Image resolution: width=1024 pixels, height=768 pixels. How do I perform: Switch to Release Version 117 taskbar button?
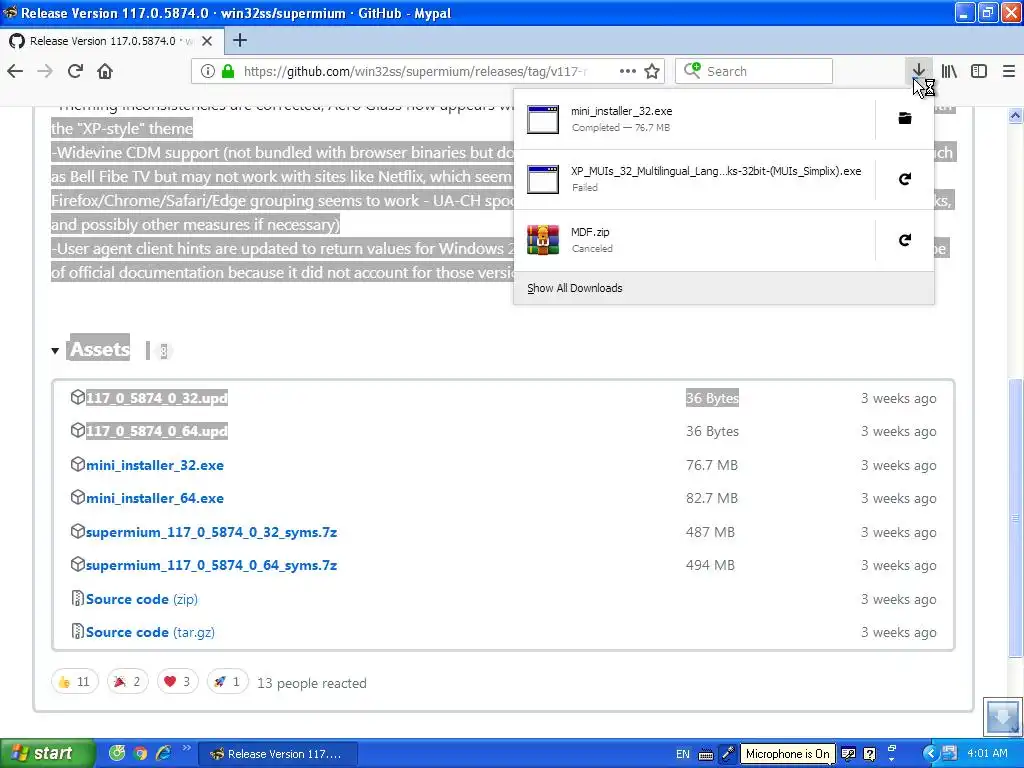pos(277,754)
